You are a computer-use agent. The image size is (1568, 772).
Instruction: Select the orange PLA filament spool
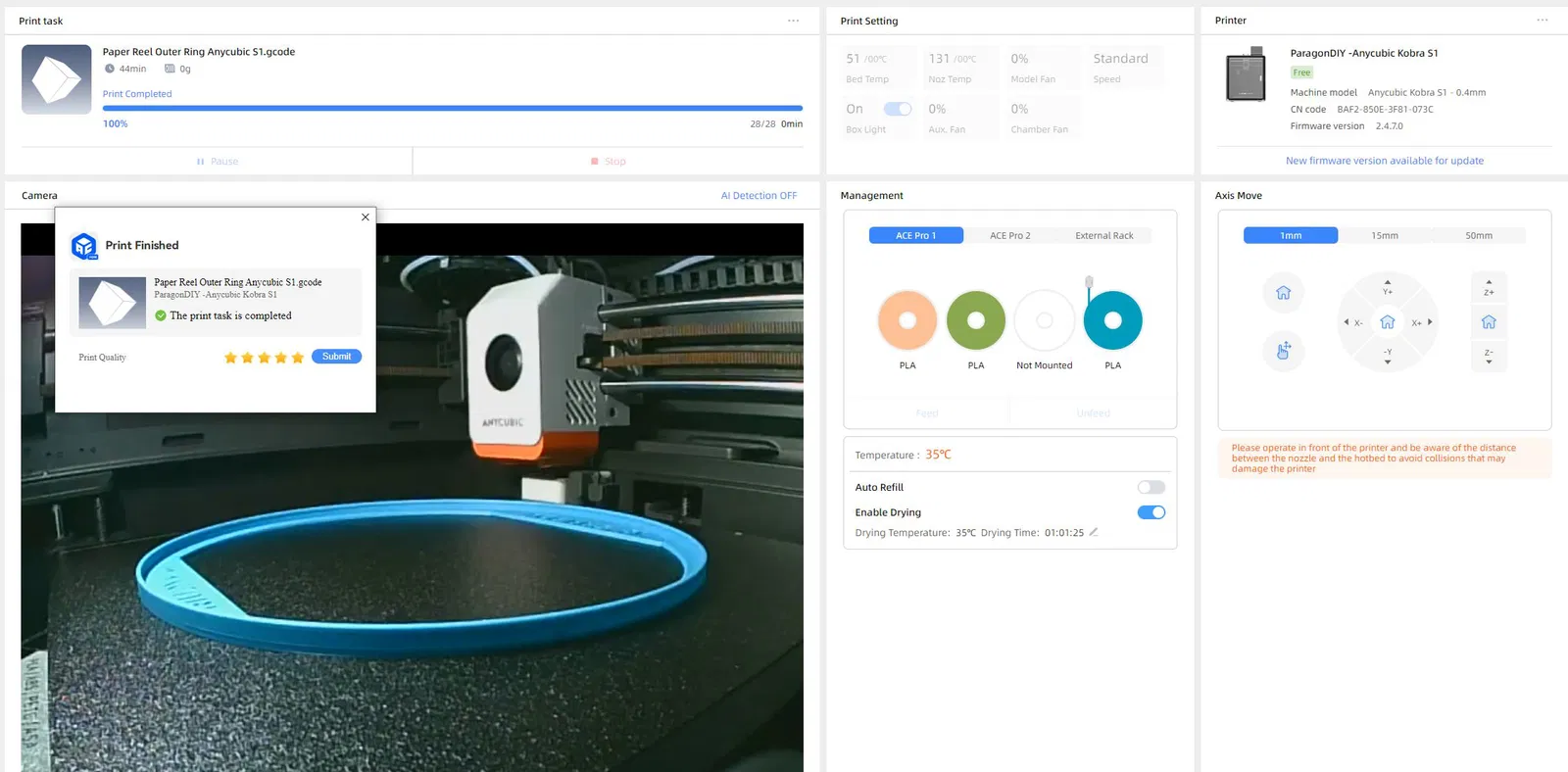tap(907, 320)
